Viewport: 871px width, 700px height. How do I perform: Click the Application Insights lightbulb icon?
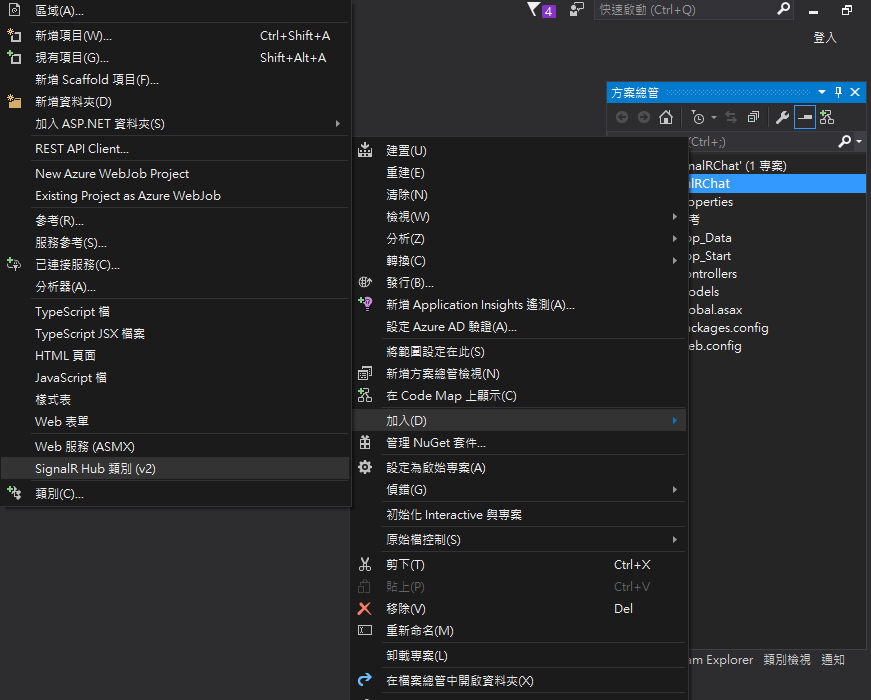365,303
